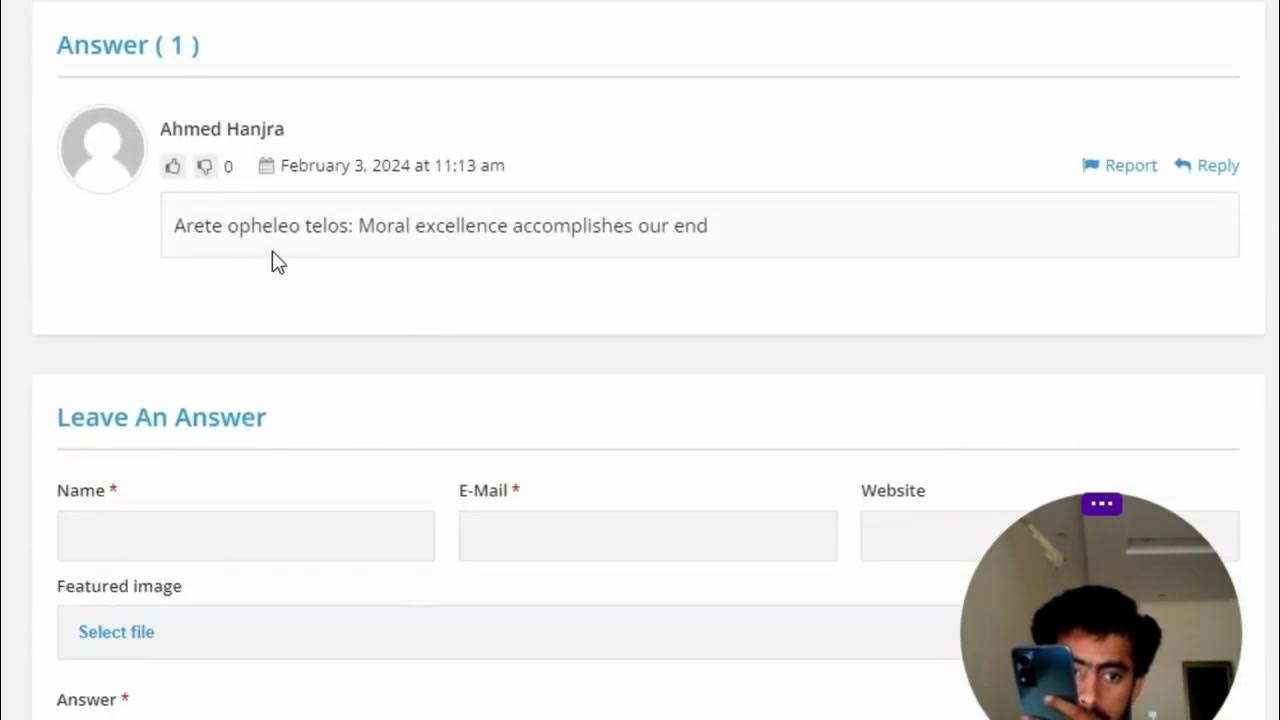Focus the E-Mail input field

coord(648,536)
